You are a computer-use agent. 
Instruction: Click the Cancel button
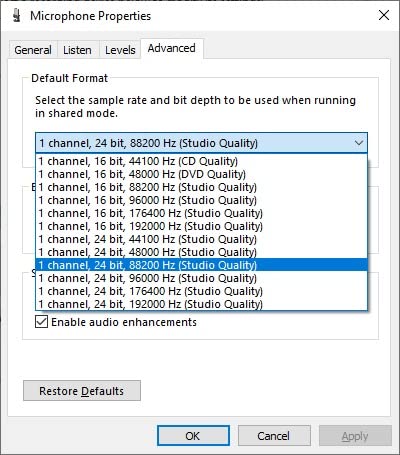point(274,436)
